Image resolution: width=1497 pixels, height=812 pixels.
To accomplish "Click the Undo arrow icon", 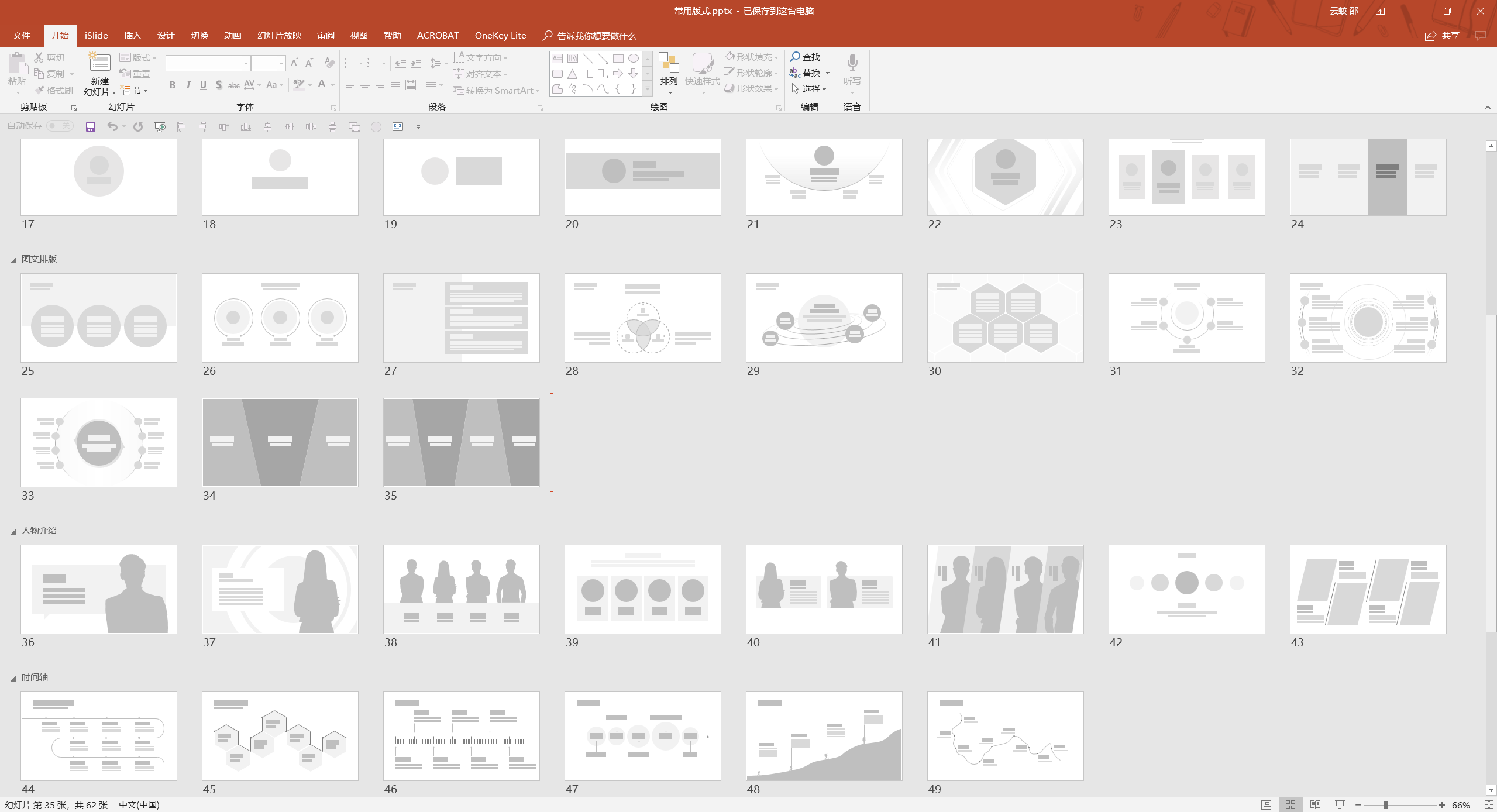I will (112, 127).
